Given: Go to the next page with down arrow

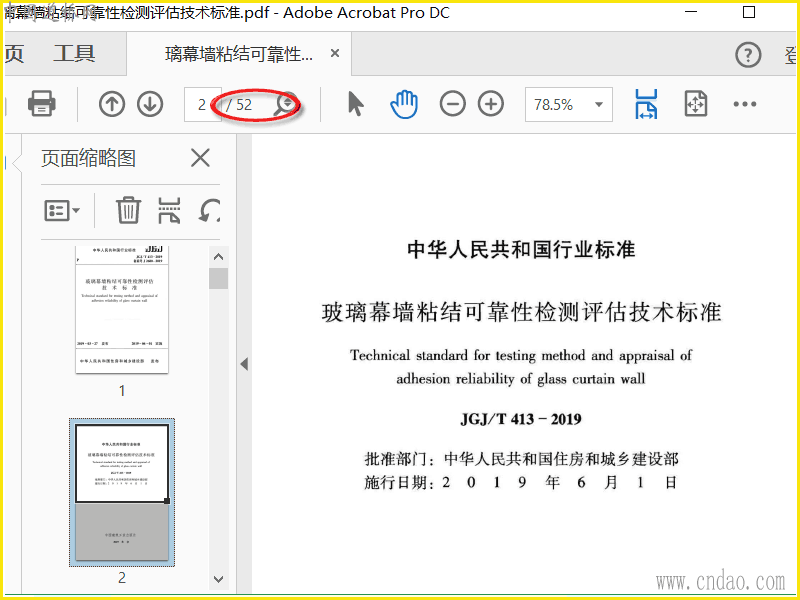Looking at the screenshot, I should pyautogui.click(x=150, y=104).
